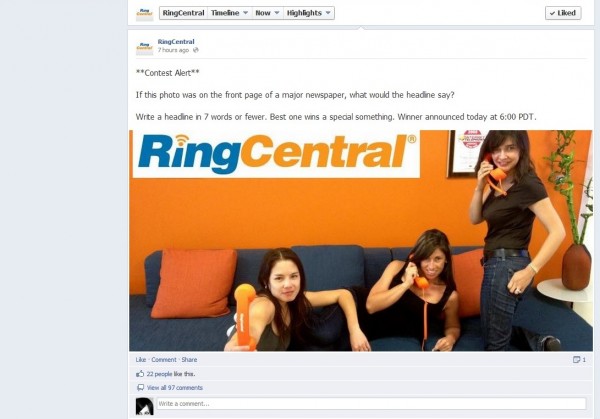
Task: Click the Comment link under the photo
Action: [164, 360]
